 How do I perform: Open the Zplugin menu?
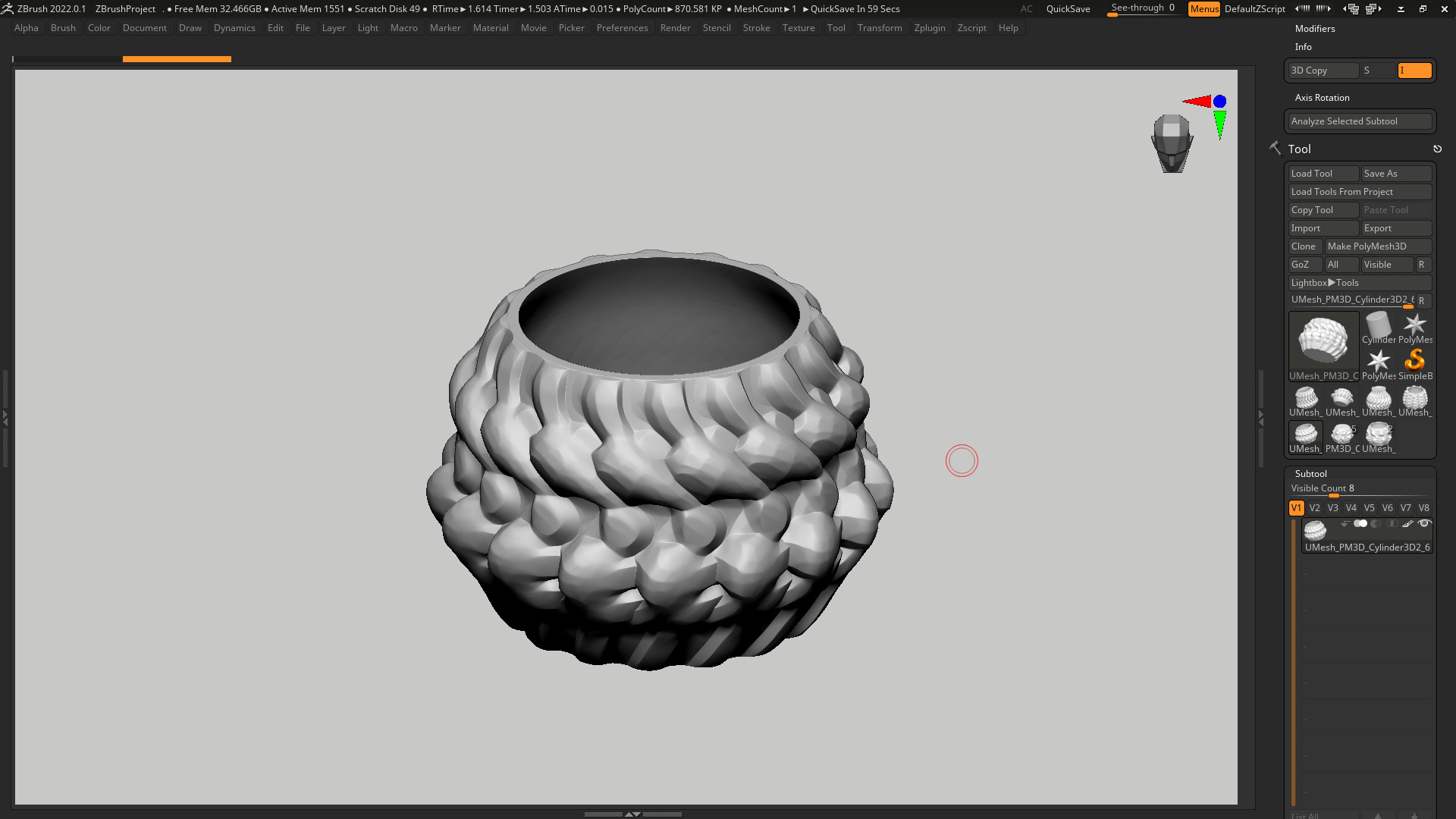pyautogui.click(x=930, y=27)
